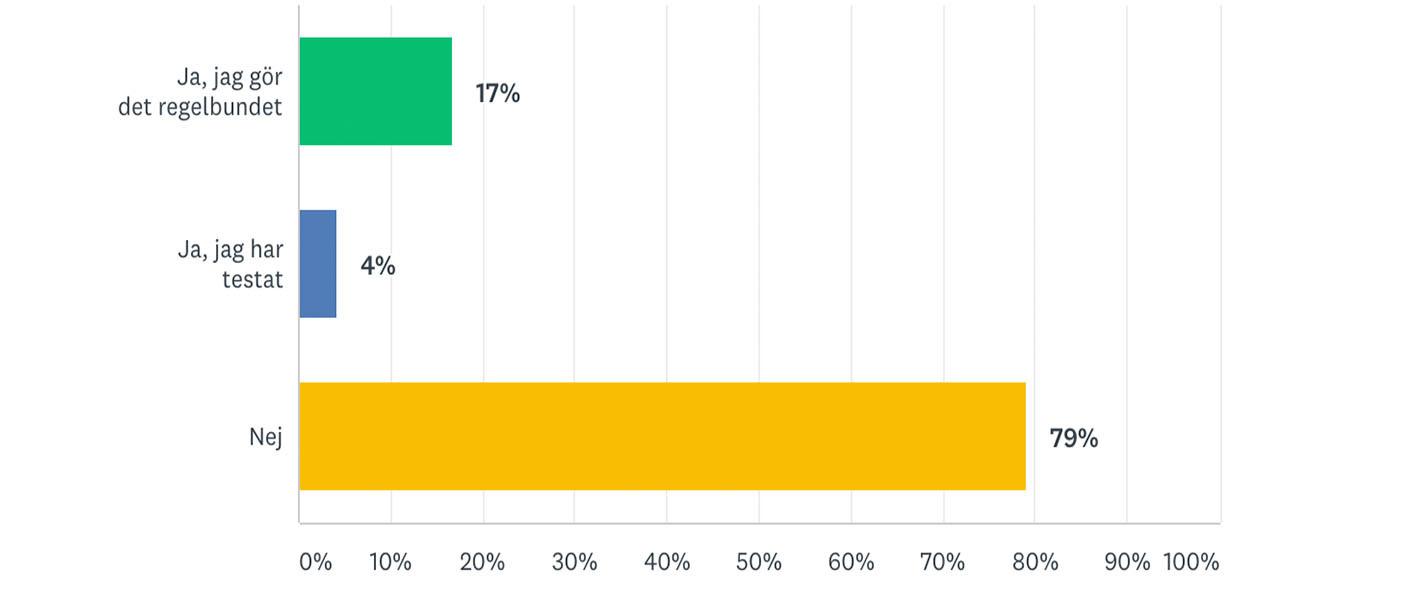Click the 0% axis tick label

316,562
